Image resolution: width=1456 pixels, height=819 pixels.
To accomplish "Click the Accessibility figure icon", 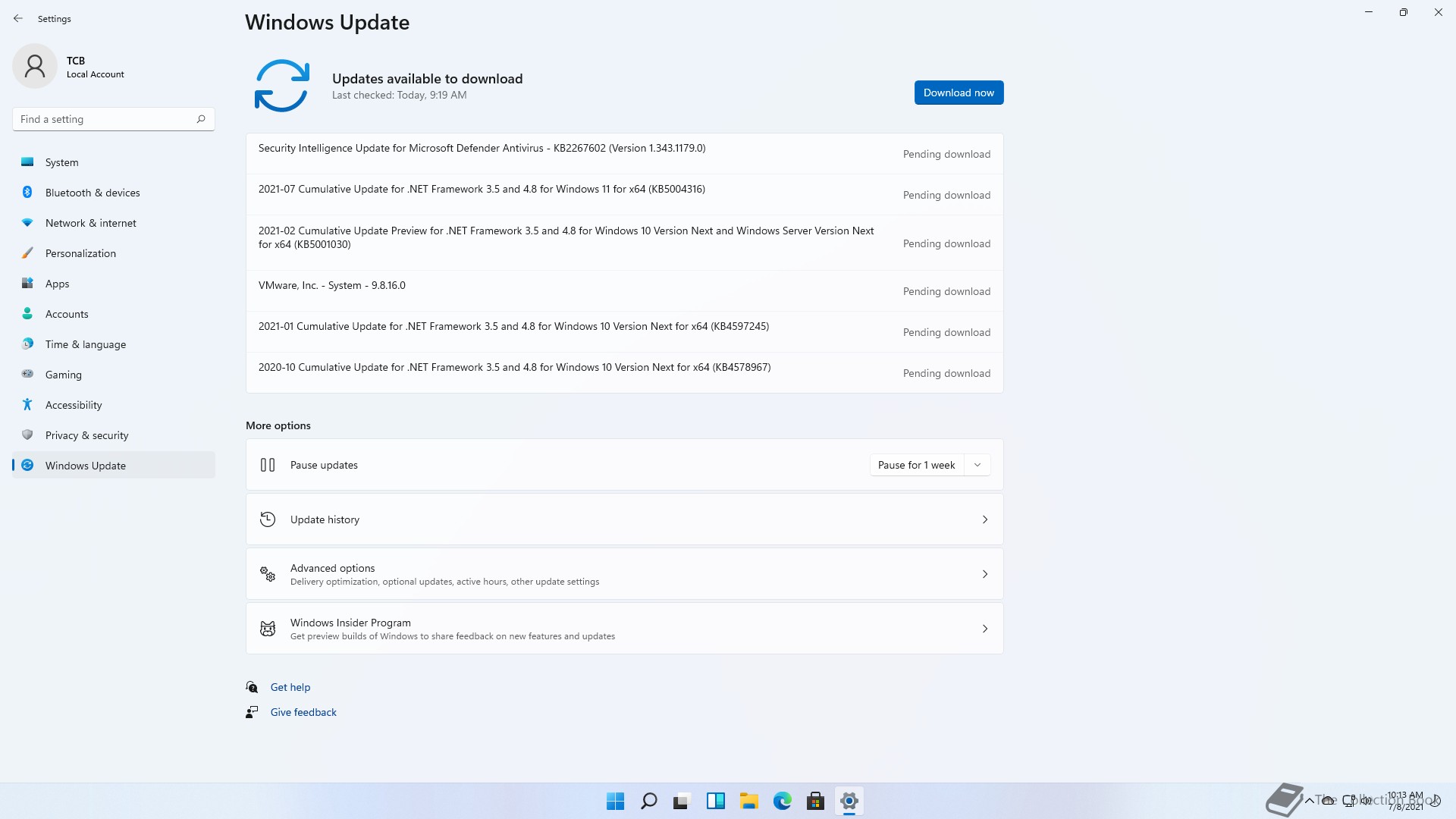I will [x=27, y=405].
